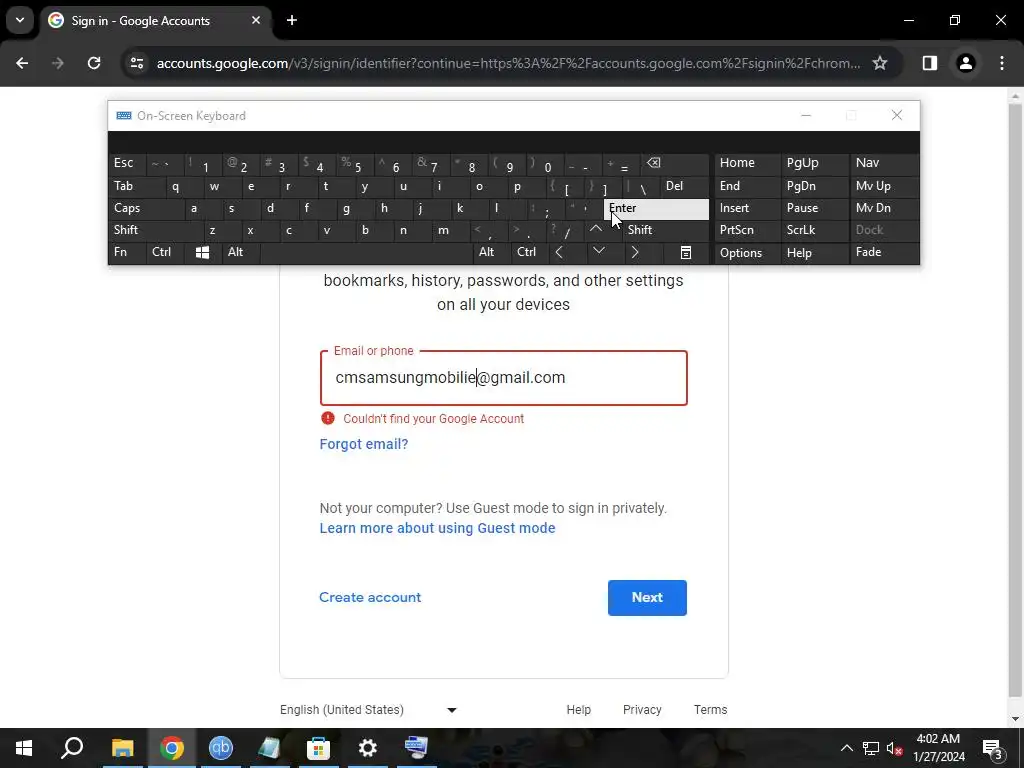Screen dimensions: 1024x768
Task: Open notification center icon
Action: [993, 748]
